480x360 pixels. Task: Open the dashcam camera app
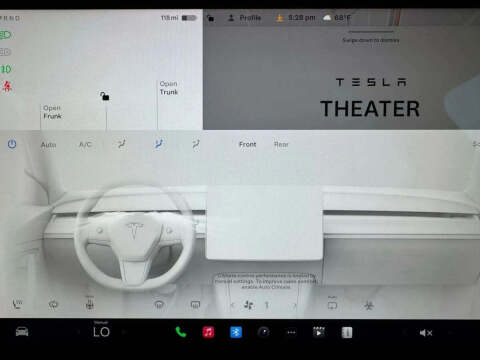click(264, 332)
